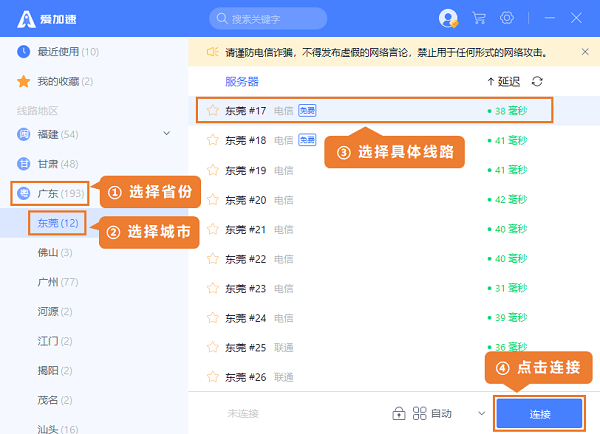600x434 pixels.
Task: Favorite 东莞 #18 with its star
Action: click(x=213, y=140)
